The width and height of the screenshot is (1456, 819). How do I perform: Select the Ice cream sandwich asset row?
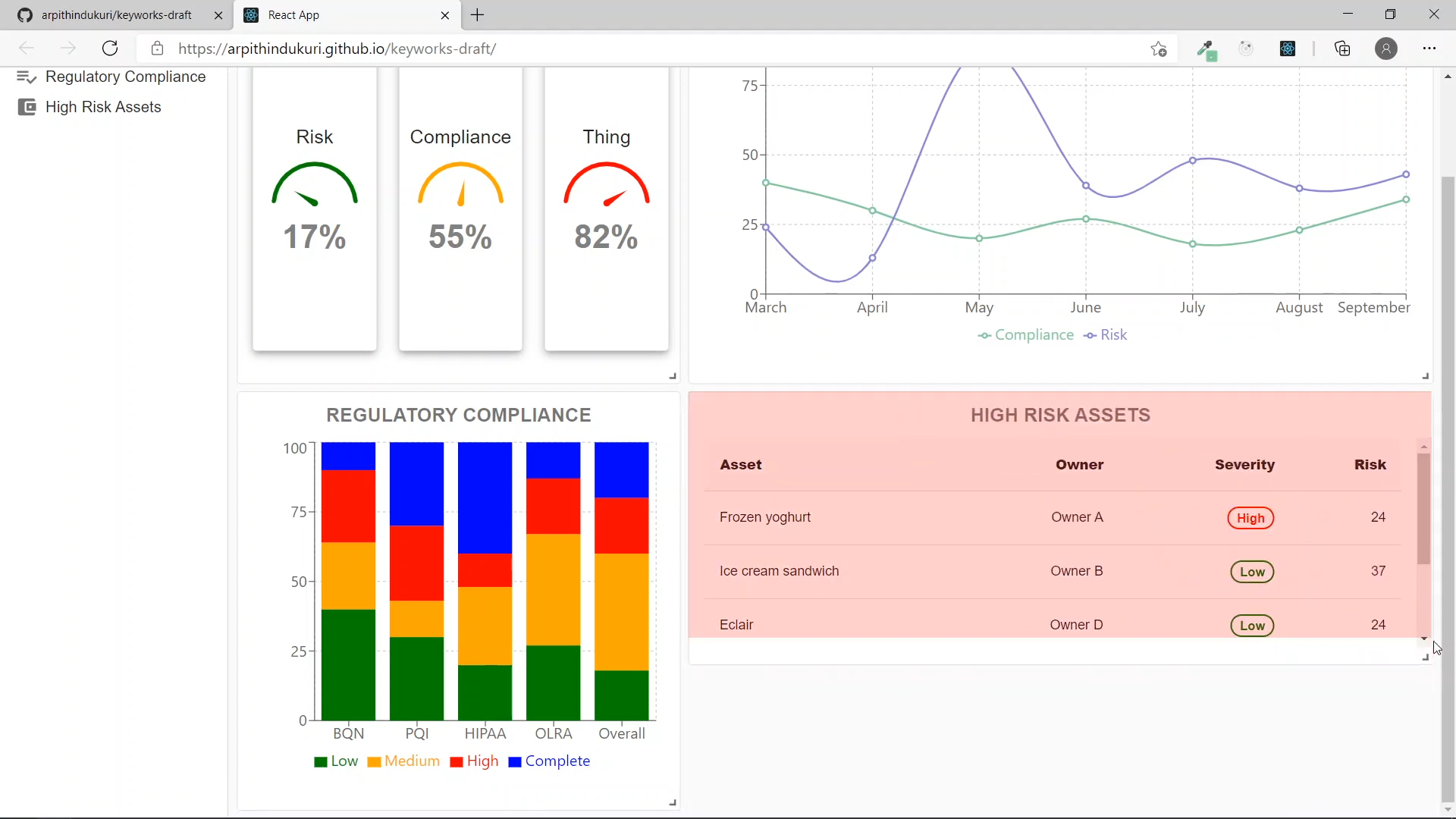pyautogui.click(x=1053, y=572)
